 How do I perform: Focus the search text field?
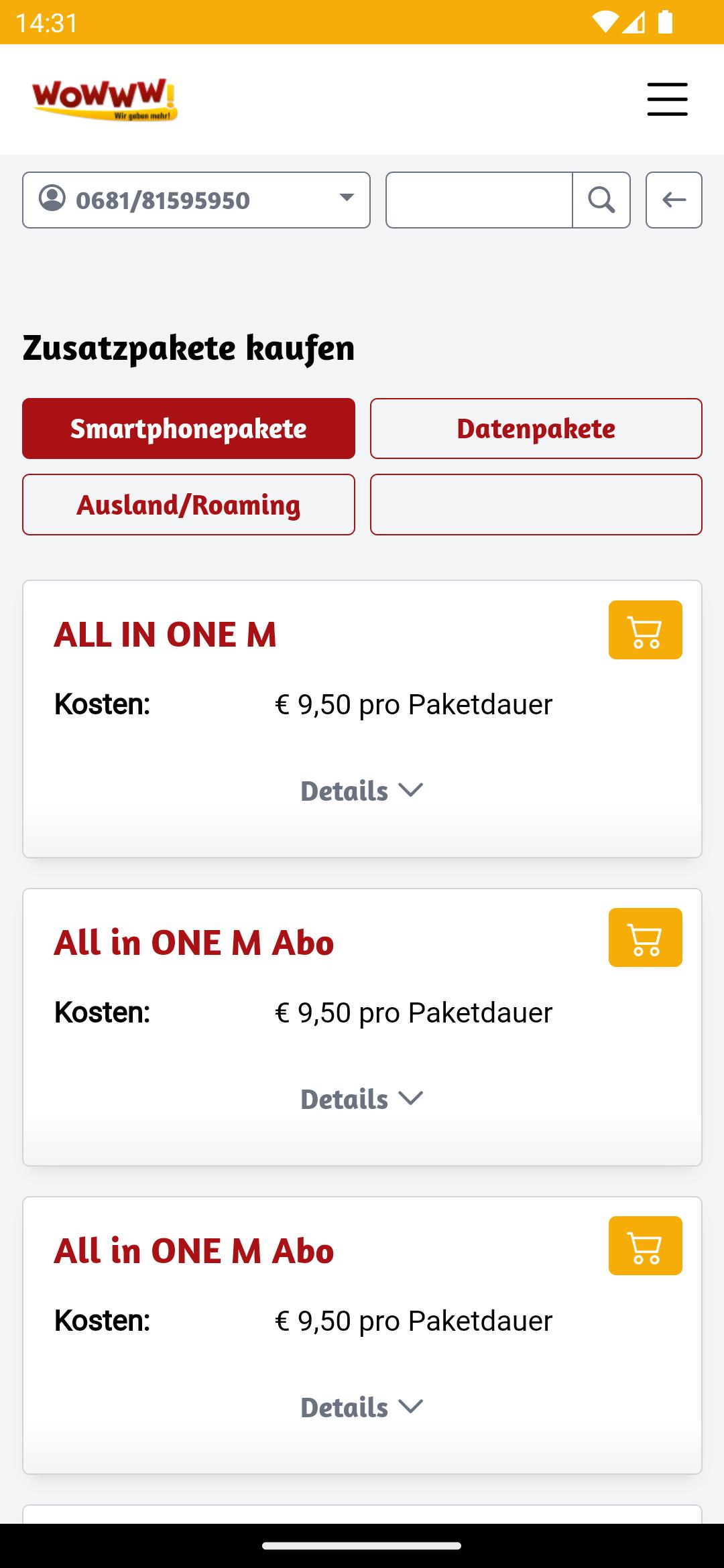click(479, 200)
